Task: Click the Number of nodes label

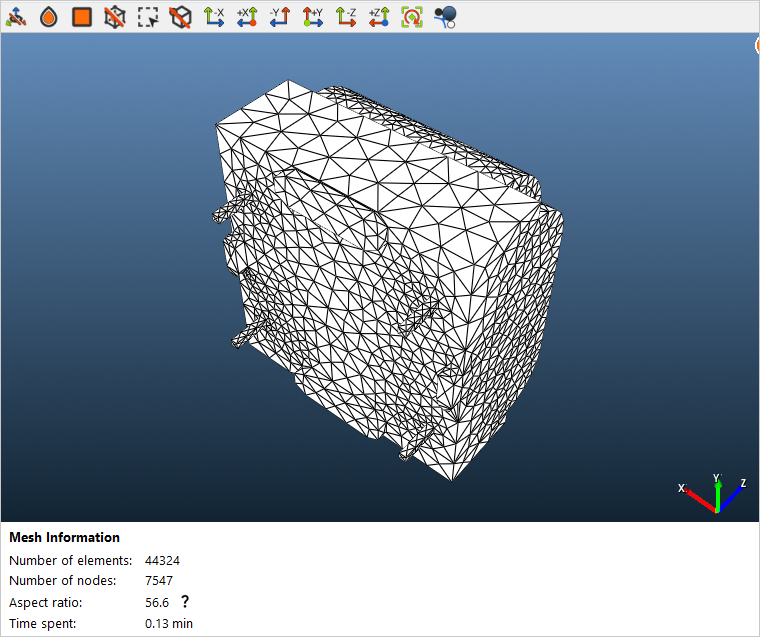Action: (63, 580)
